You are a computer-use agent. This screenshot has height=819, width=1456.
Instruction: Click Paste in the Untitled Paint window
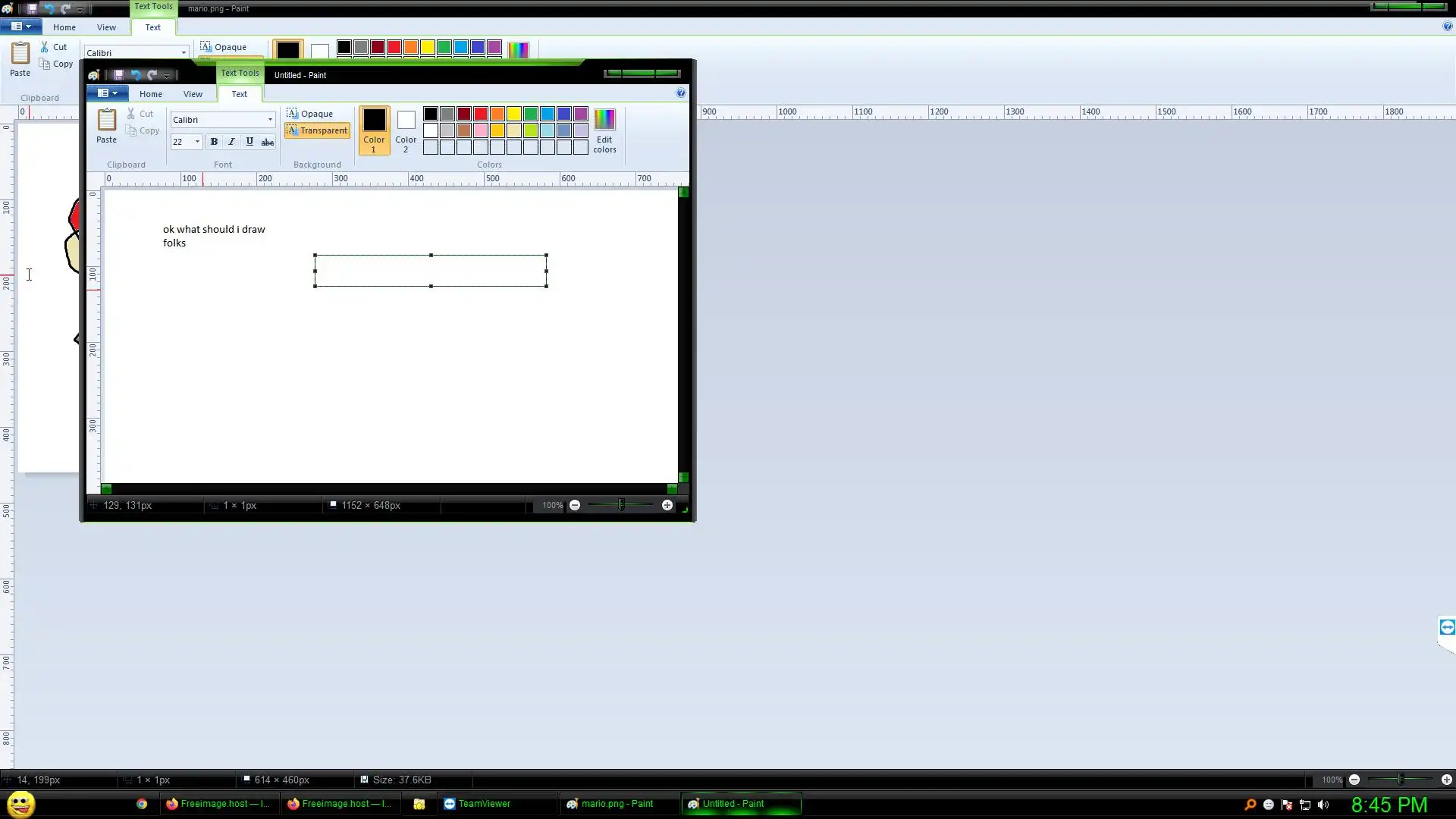pos(106,126)
